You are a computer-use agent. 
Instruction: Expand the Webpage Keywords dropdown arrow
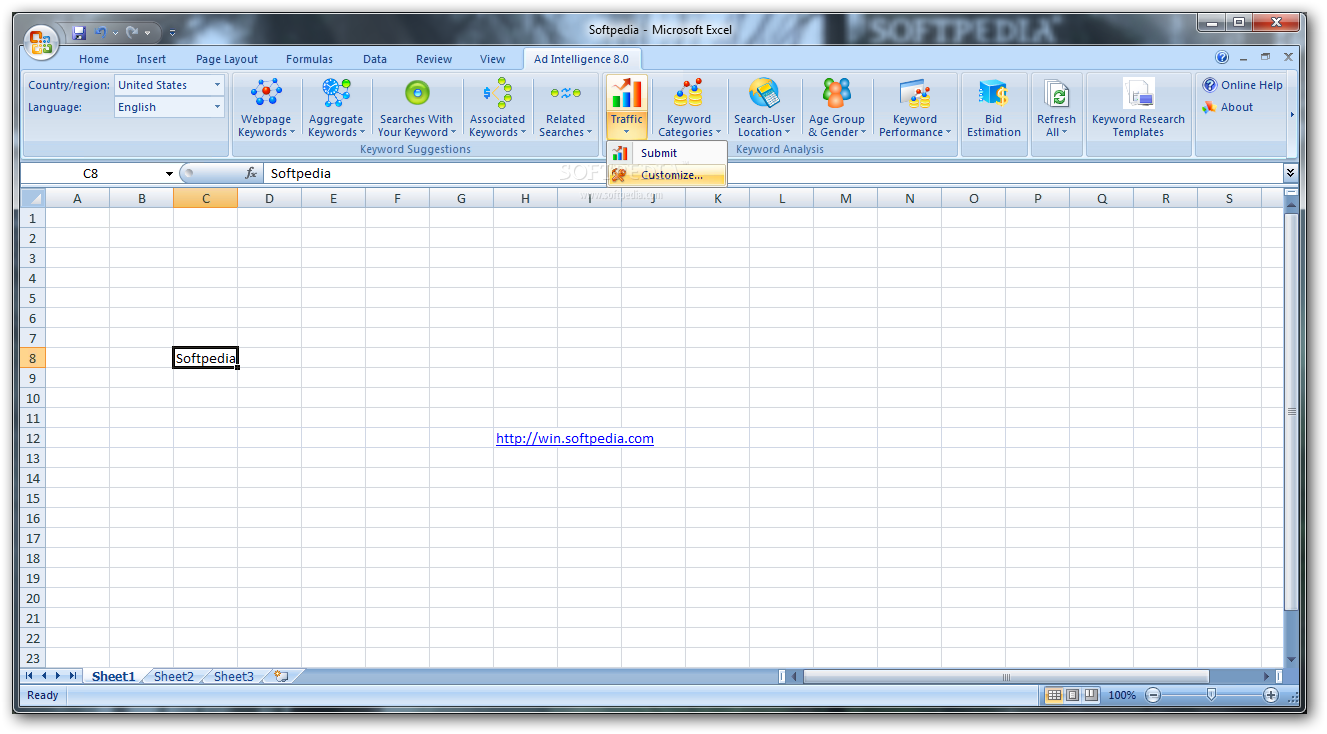[x=293, y=132]
